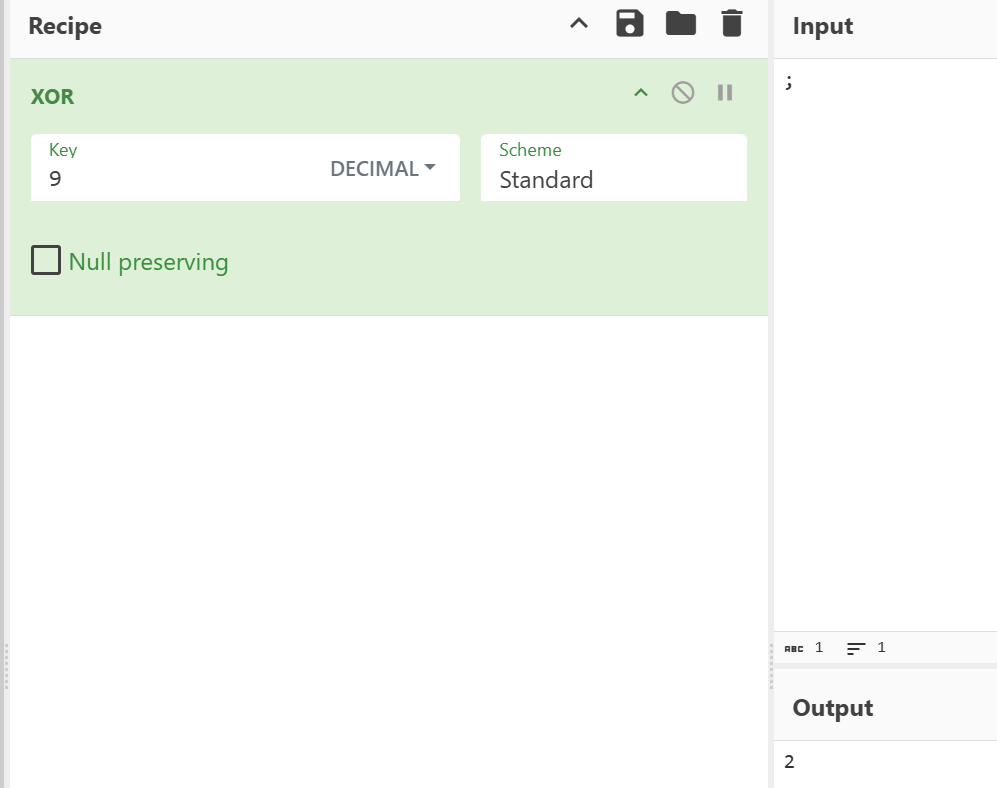The width and height of the screenshot is (997, 788).
Task: Disable the XOR operation via circle-slash icon
Action: pos(683,93)
